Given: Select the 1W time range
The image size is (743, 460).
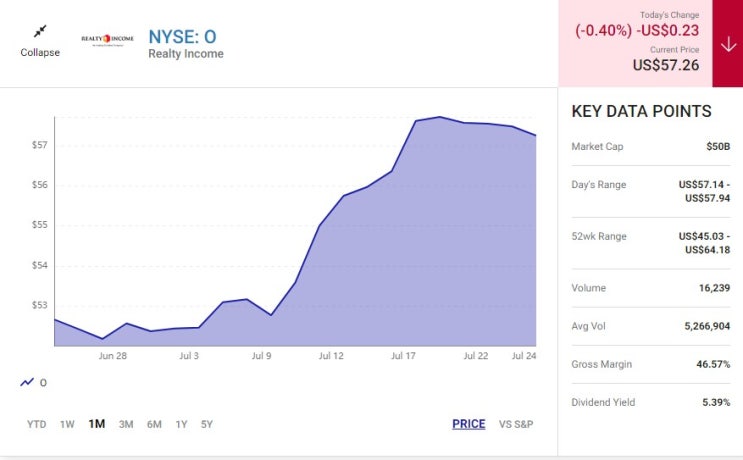Looking at the screenshot, I should (x=67, y=424).
